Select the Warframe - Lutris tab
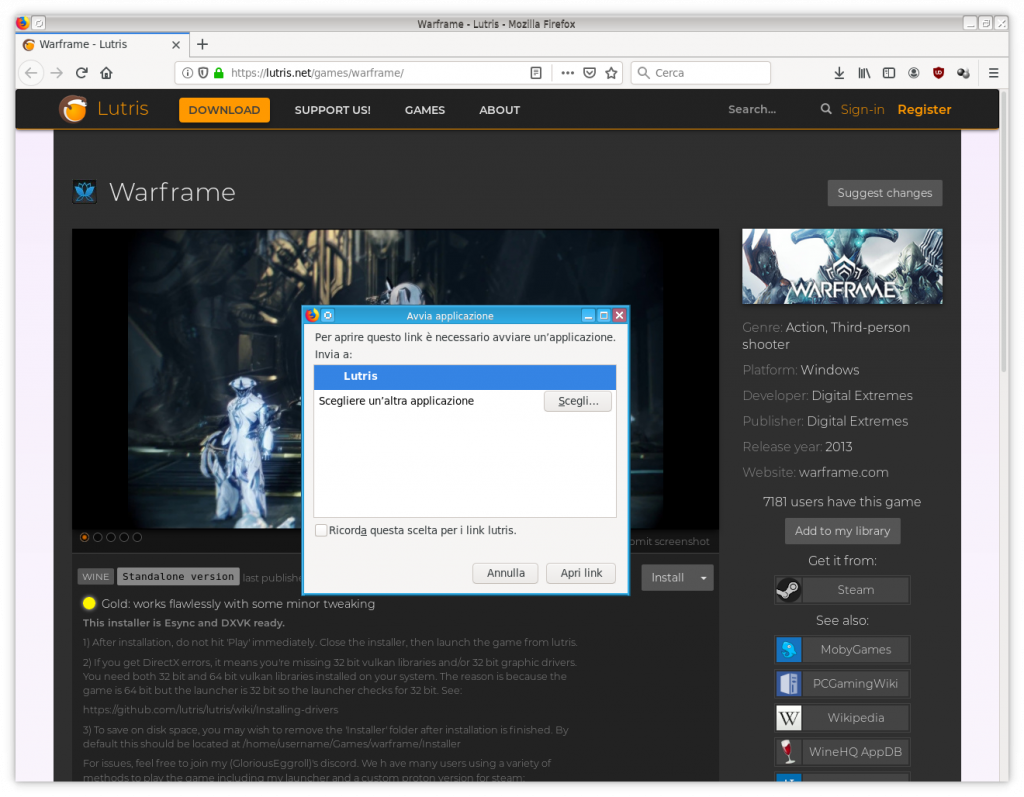The height and width of the screenshot is (797, 1024). pyautogui.click(x=100, y=44)
